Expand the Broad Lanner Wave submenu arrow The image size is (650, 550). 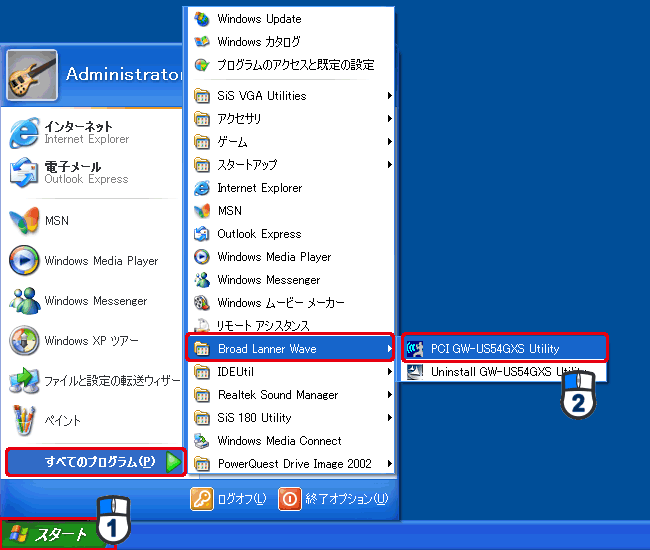(x=389, y=349)
